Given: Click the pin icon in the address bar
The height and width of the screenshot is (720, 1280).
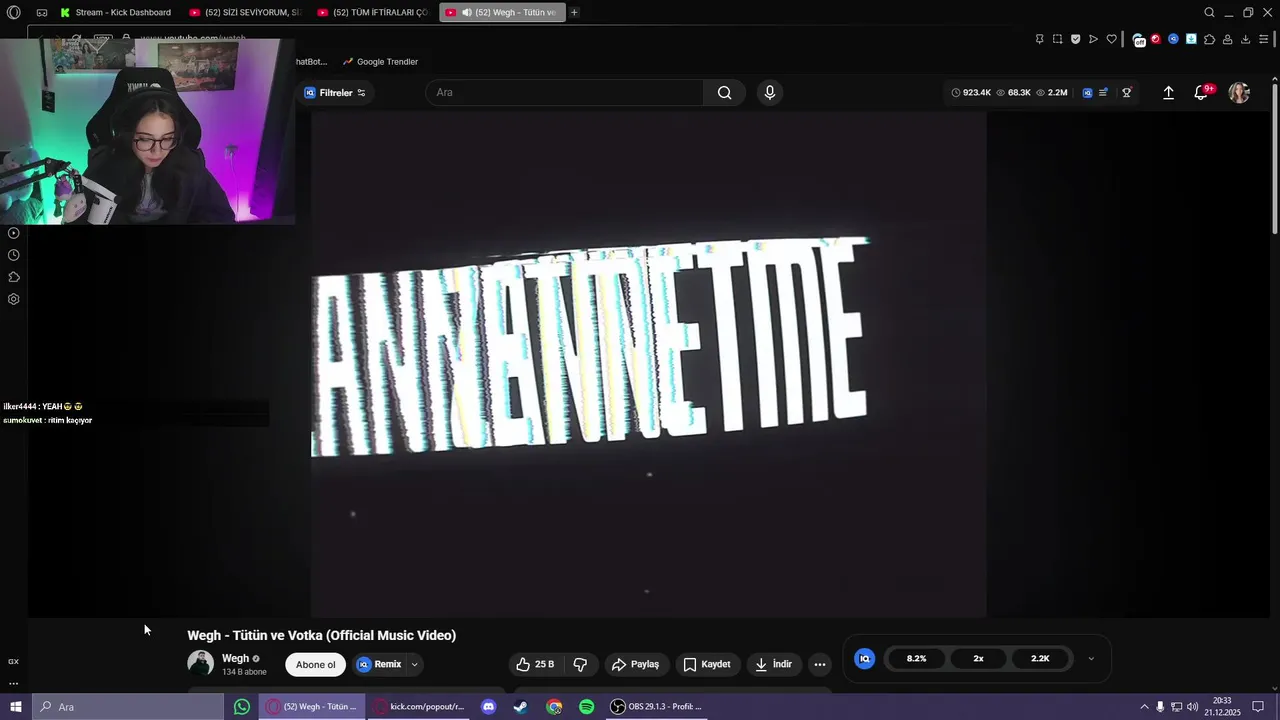Looking at the screenshot, I should [x=1039, y=39].
